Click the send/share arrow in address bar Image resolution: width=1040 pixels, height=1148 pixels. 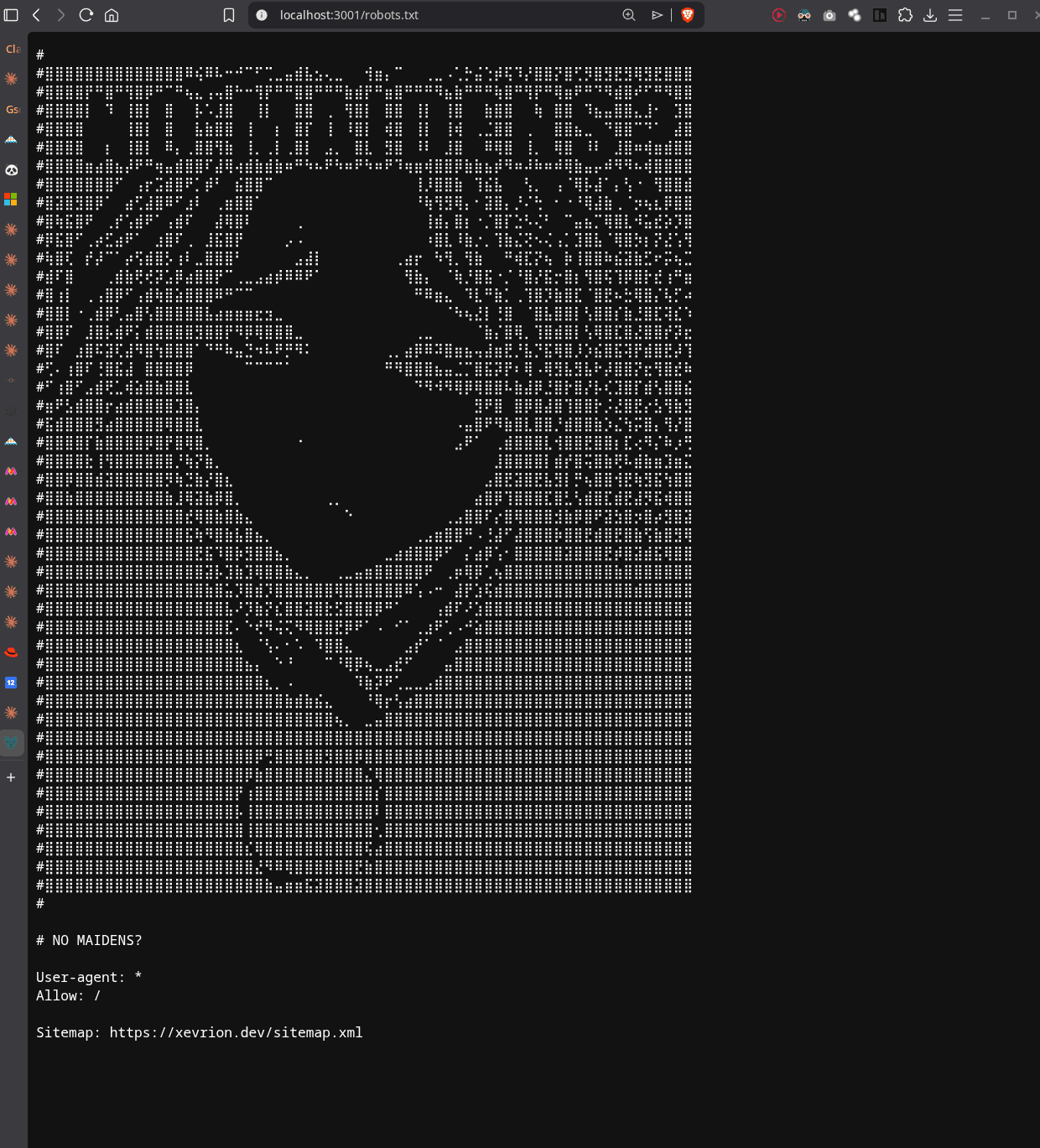(x=658, y=15)
